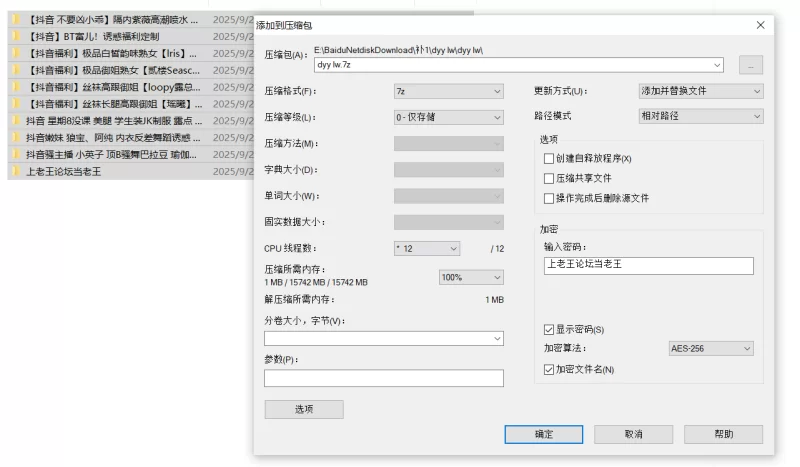The height and width of the screenshot is (467, 800).
Task: Open the memory usage 100% dropdown
Action: click(x=471, y=277)
